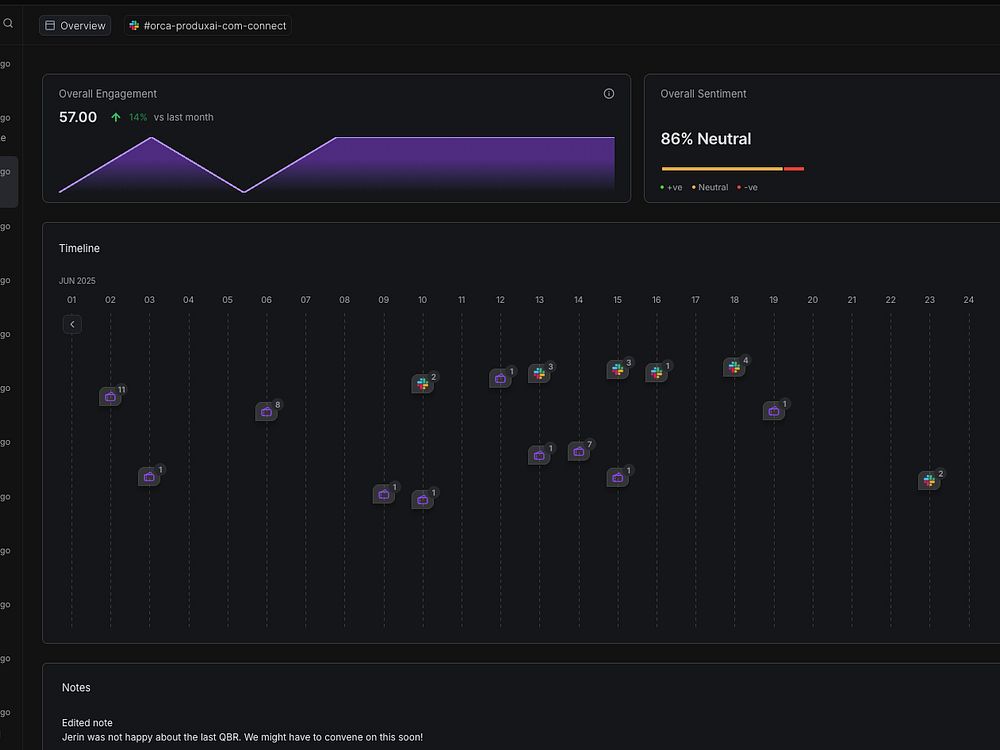Open the Slack marker with 4 on Jun 18
Screen dimensions: 1000x750
coord(734,367)
